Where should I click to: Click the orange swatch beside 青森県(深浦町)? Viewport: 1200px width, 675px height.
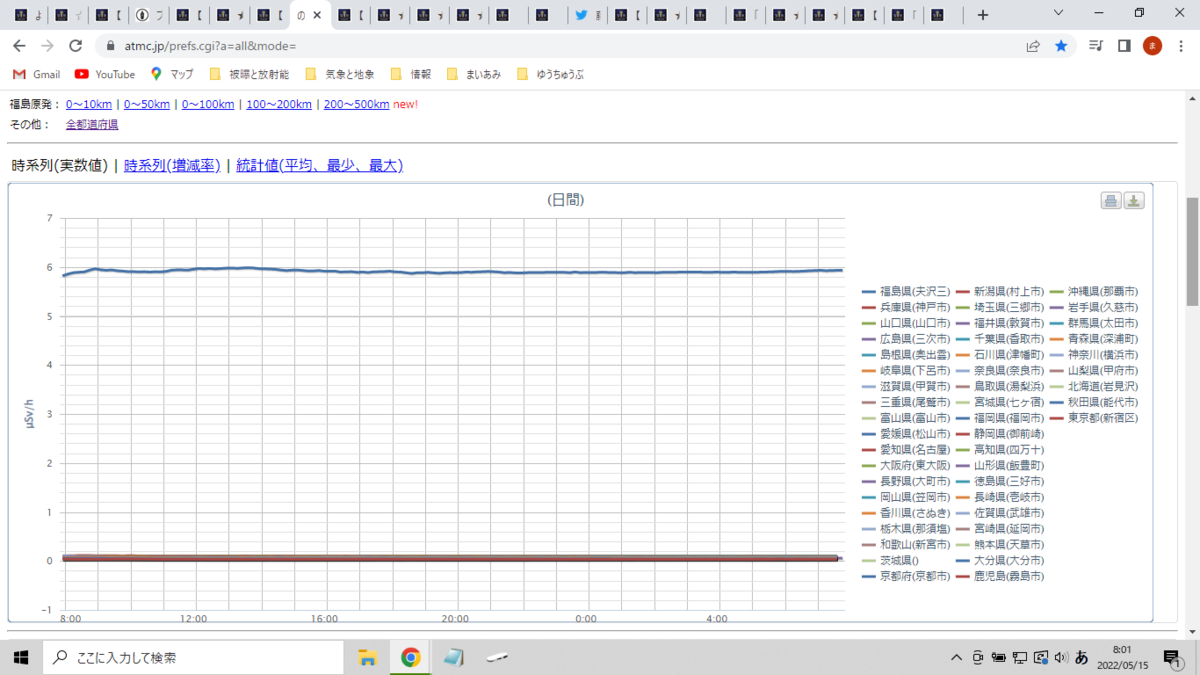[x=1057, y=339]
